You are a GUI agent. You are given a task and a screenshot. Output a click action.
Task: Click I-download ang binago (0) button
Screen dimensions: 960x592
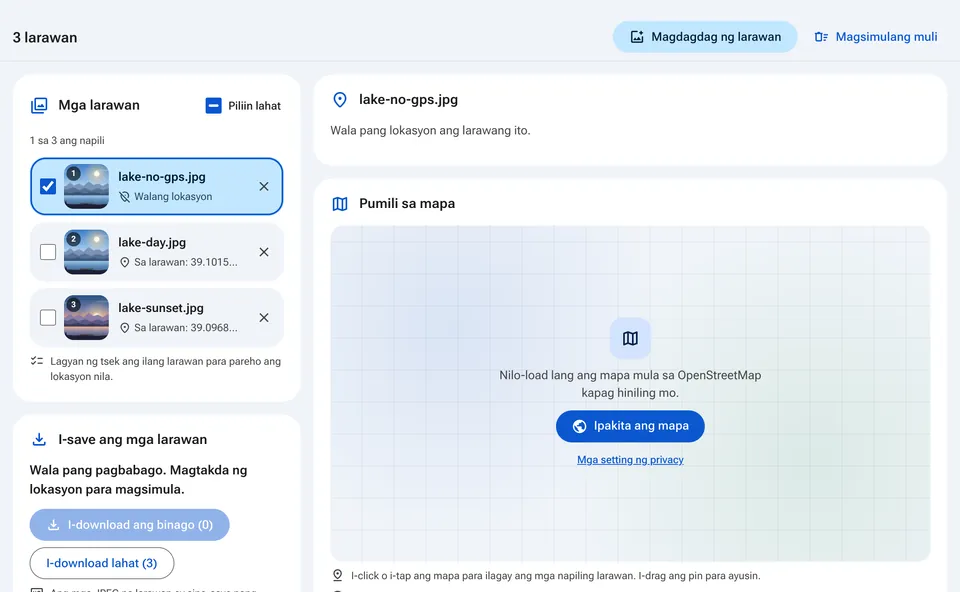(129, 525)
